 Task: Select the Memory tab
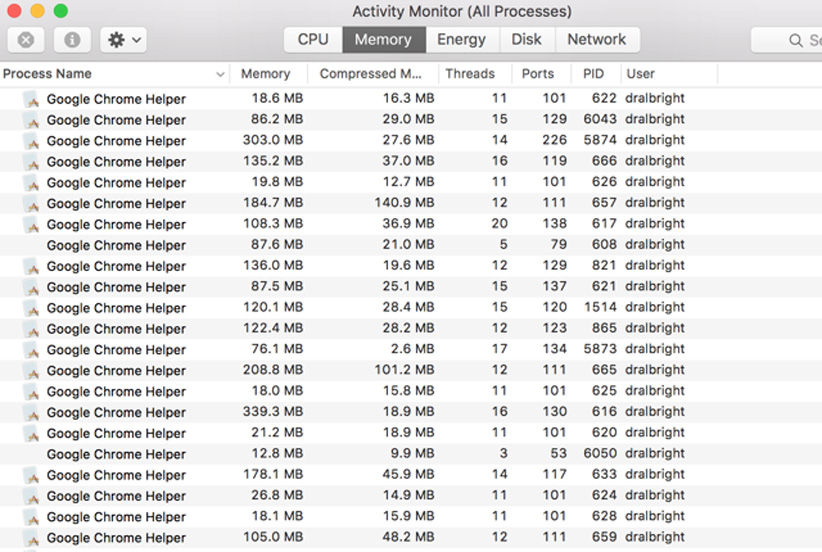pos(383,40)
